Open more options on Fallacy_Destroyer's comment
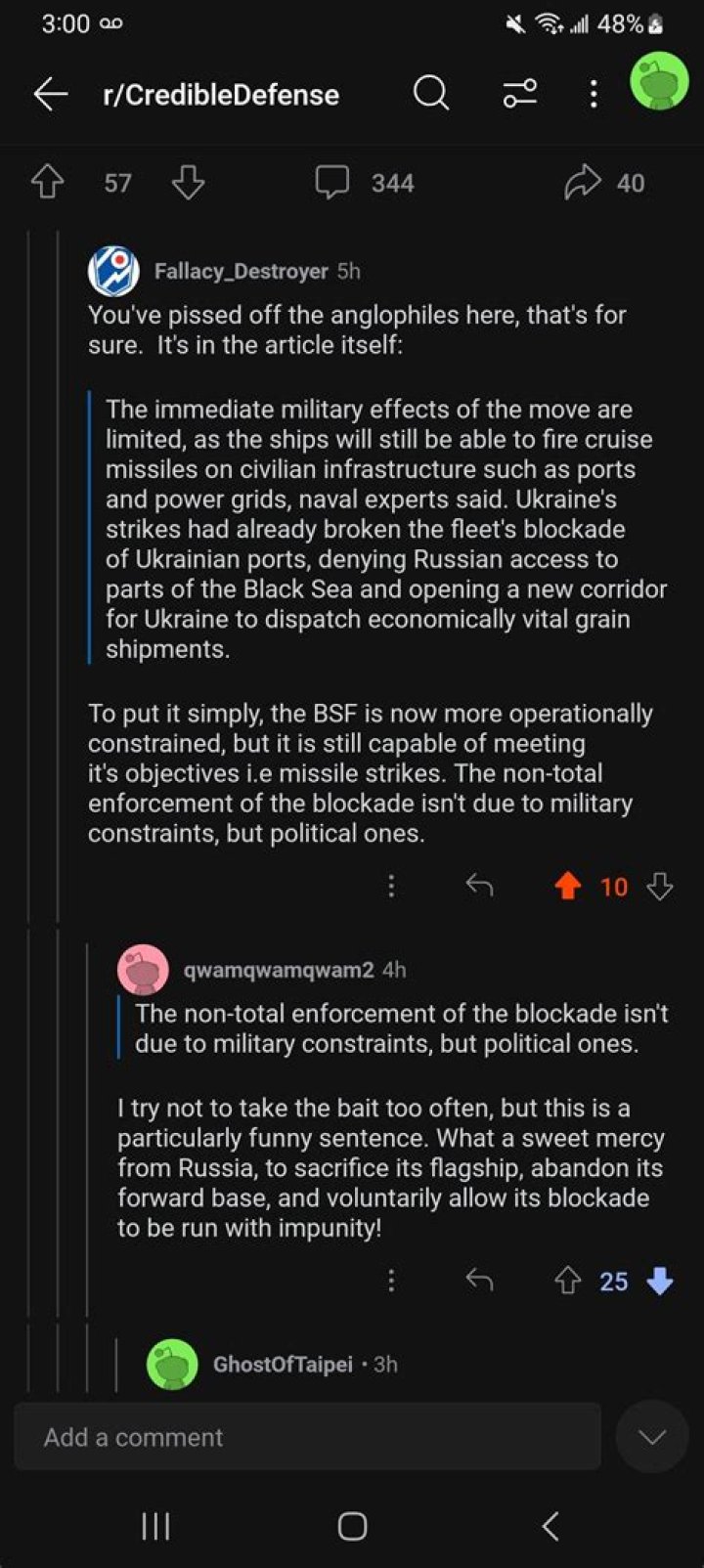This screenshot has height=1568, width=704. click(391, 886)
